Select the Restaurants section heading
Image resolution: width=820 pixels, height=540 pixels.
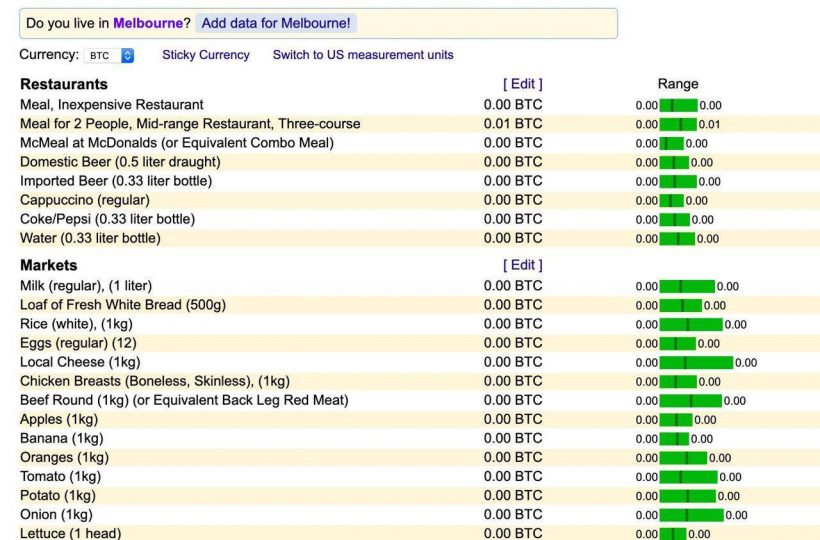coord(64,84)
